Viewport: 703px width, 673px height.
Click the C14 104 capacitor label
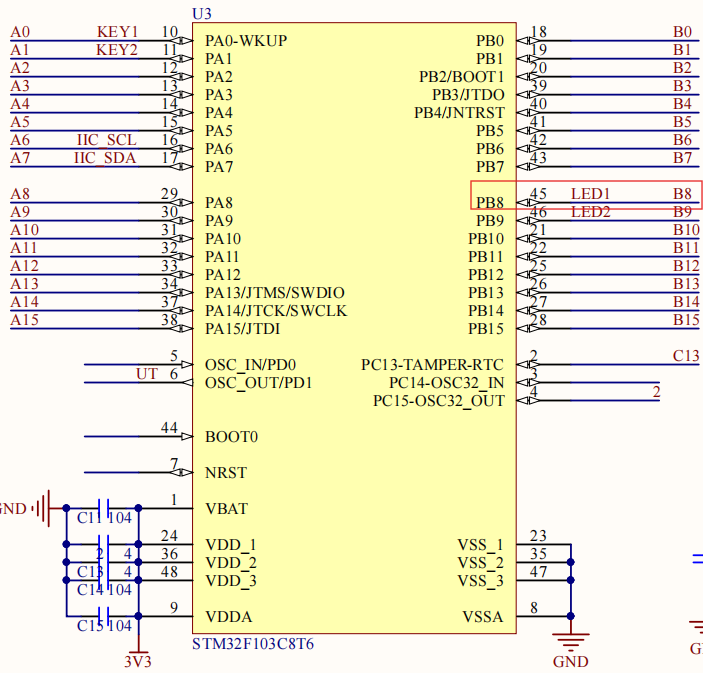point(104,590)
